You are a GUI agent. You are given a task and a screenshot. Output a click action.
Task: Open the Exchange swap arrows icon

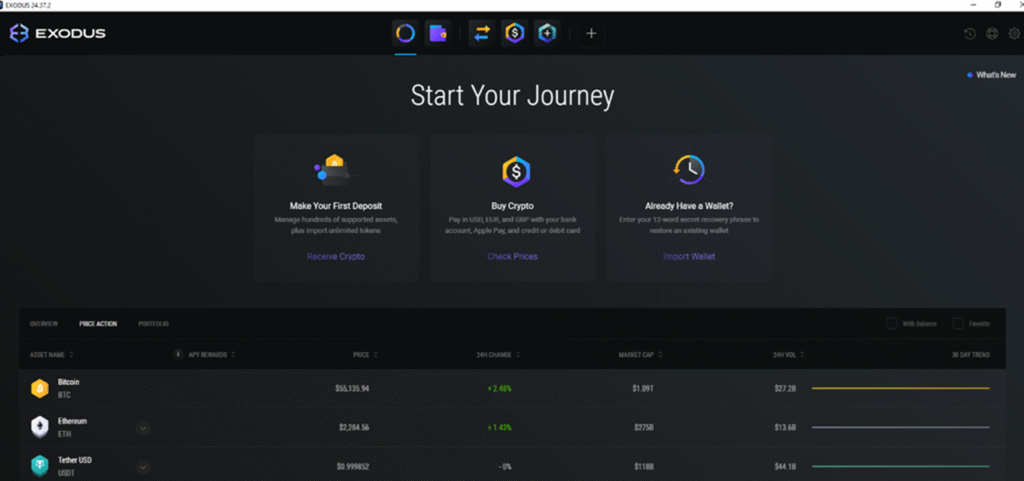[x=482, y=33]
